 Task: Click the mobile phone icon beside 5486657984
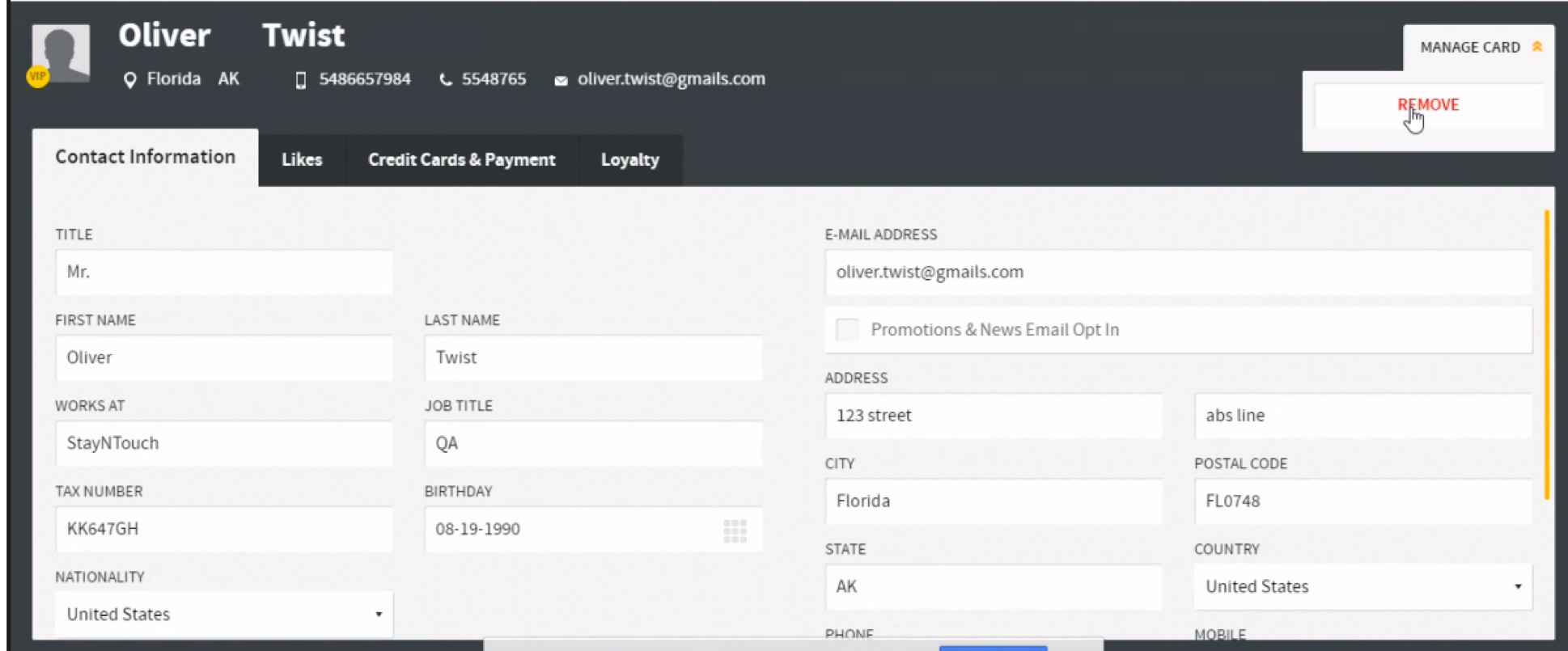(x=301, y=79)
